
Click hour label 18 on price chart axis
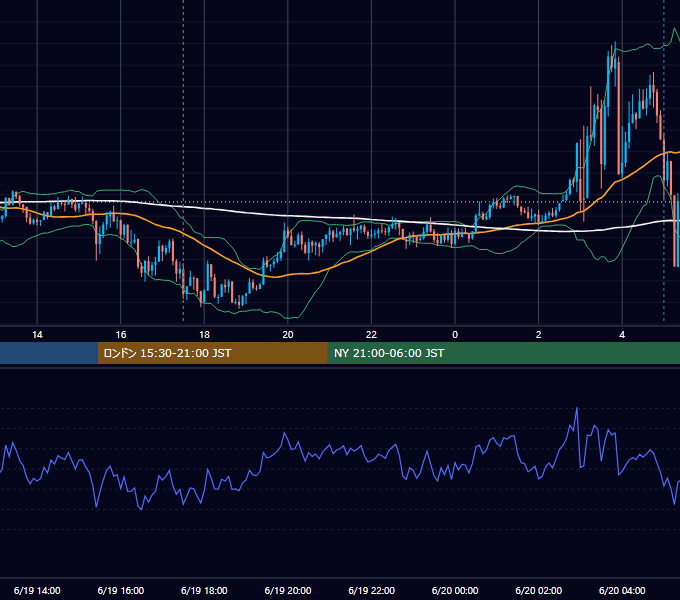coord(204,335)
